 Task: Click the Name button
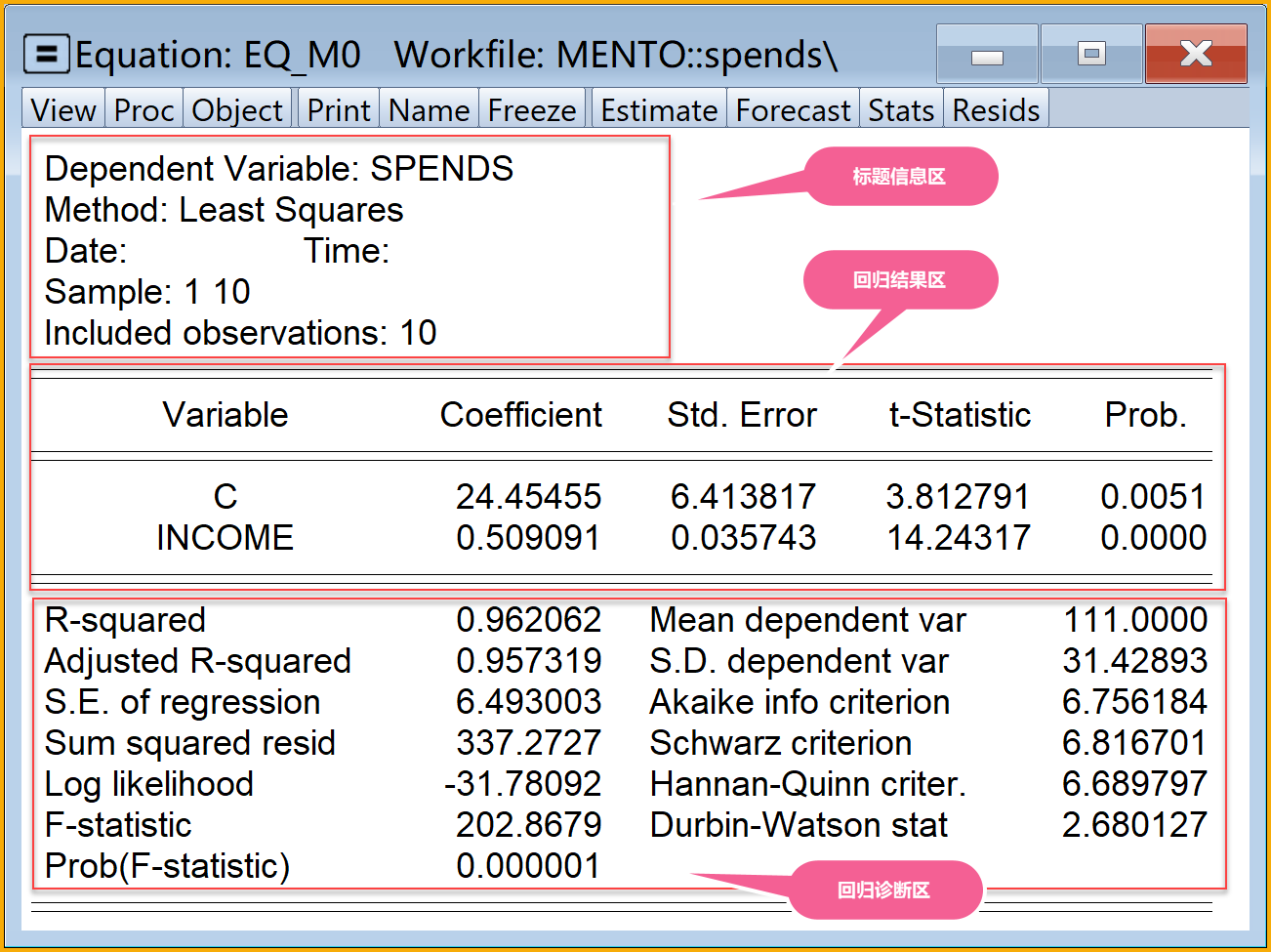[x=429, y=110]
